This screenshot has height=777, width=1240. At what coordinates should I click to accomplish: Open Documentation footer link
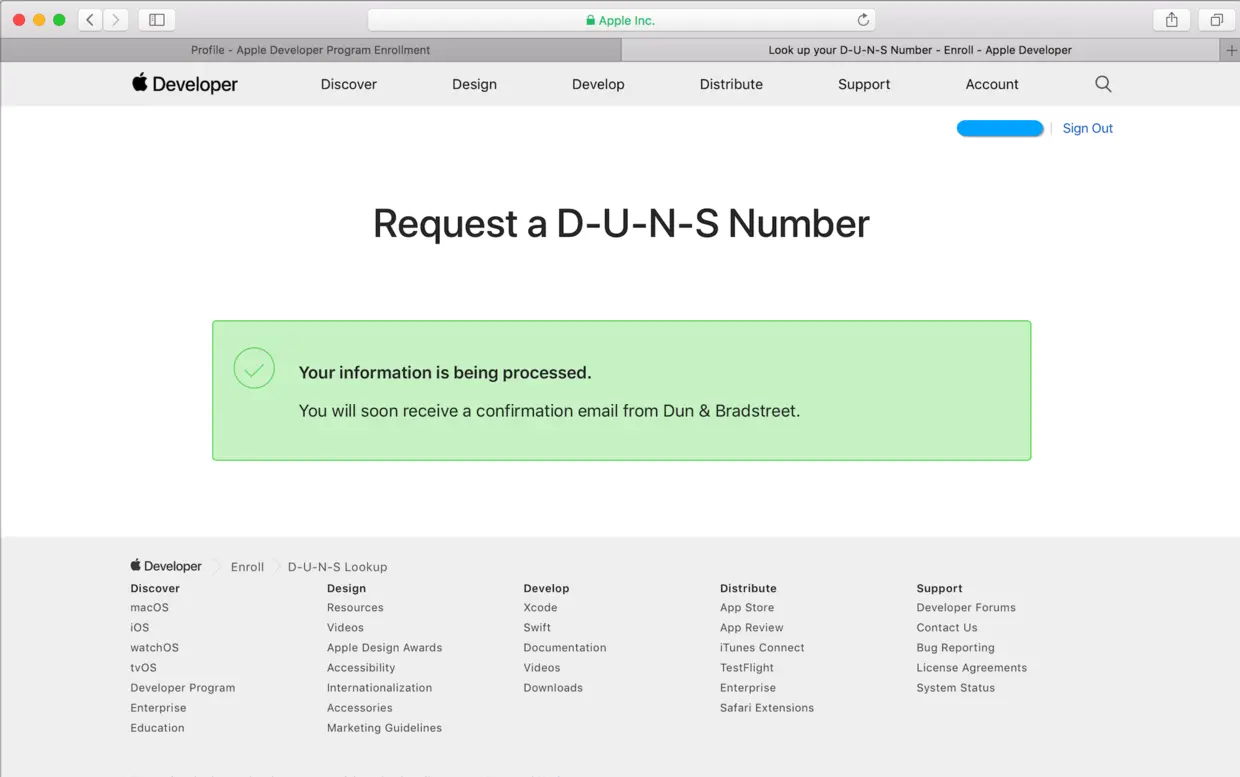click(565, 648)
